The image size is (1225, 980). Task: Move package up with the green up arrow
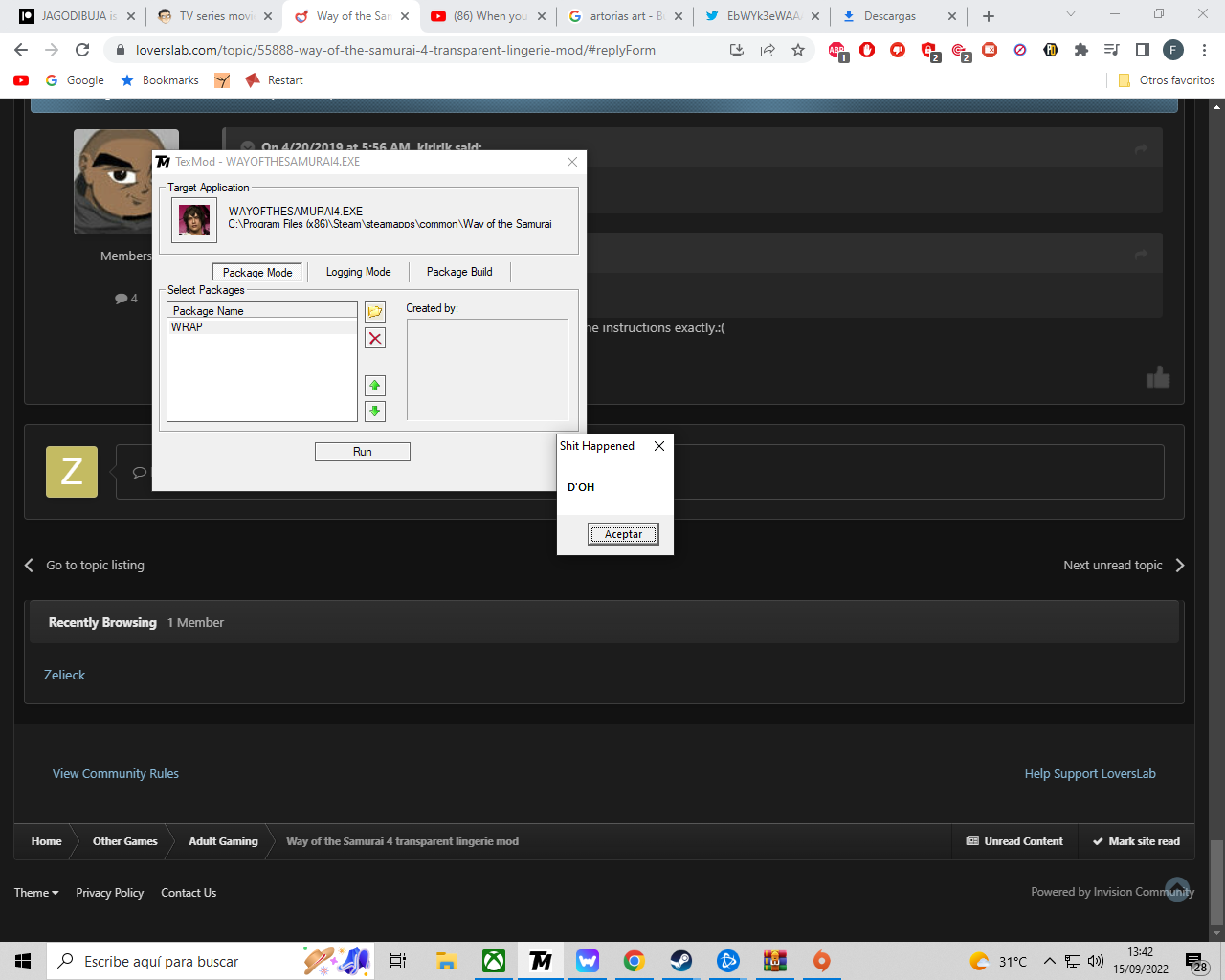coord(375,386)
